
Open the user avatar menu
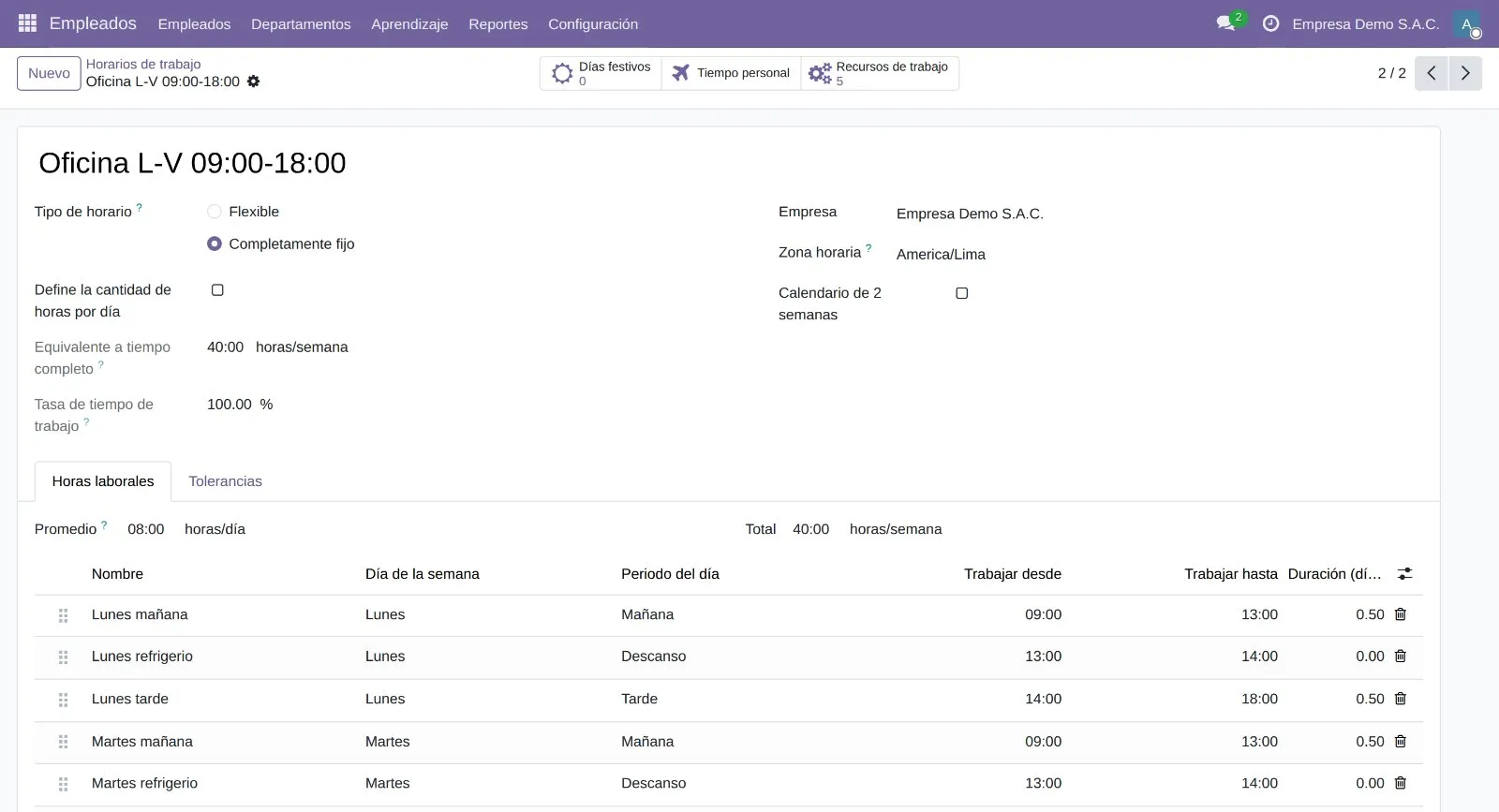click(x=1467, y=24)
